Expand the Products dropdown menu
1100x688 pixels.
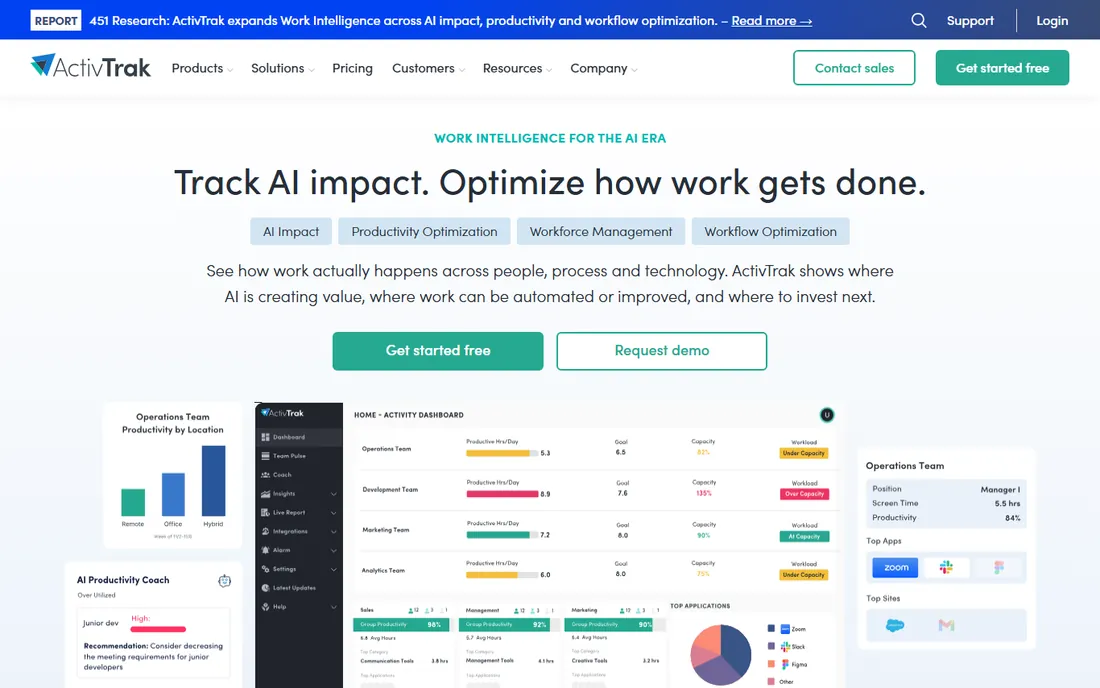click(202, 68)
